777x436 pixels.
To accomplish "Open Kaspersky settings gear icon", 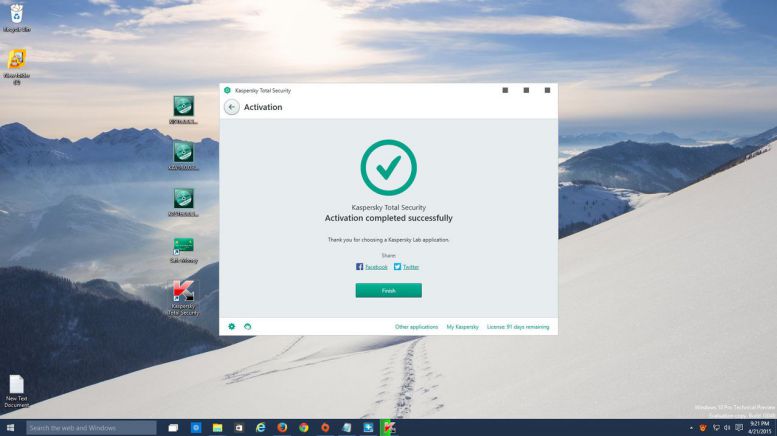I will pyautogui.click(x=231, y=327).
